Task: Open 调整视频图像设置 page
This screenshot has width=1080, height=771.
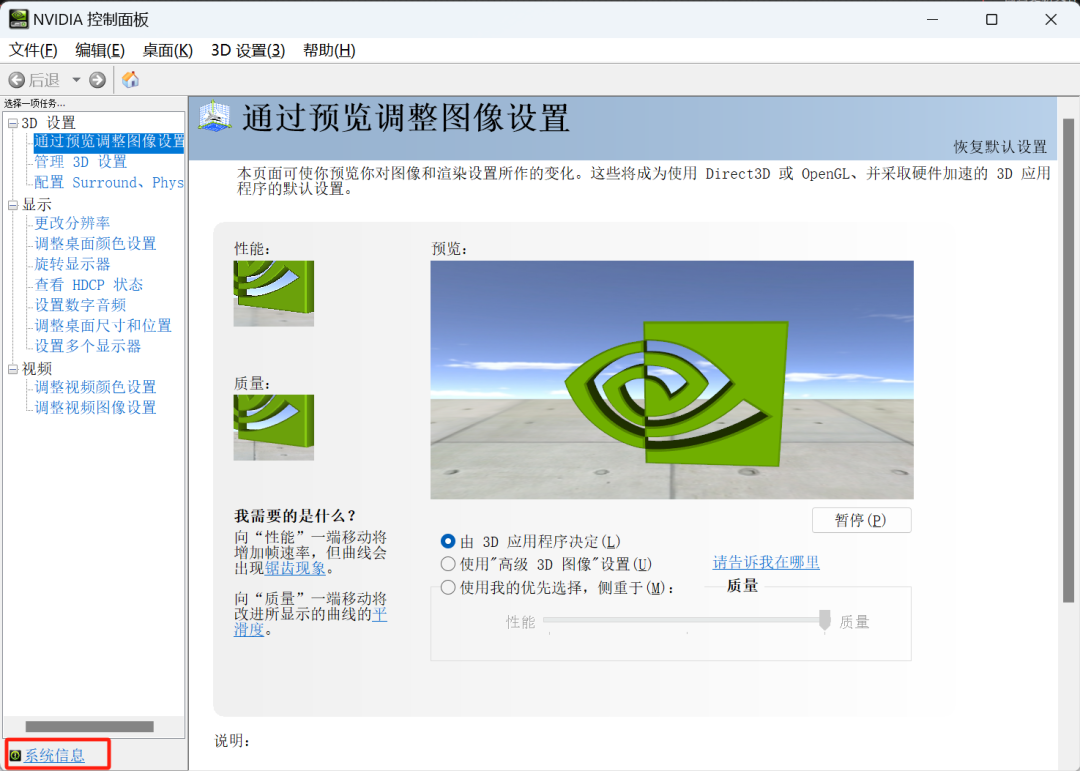Action: pyautogui.click(x=95, y=408)
